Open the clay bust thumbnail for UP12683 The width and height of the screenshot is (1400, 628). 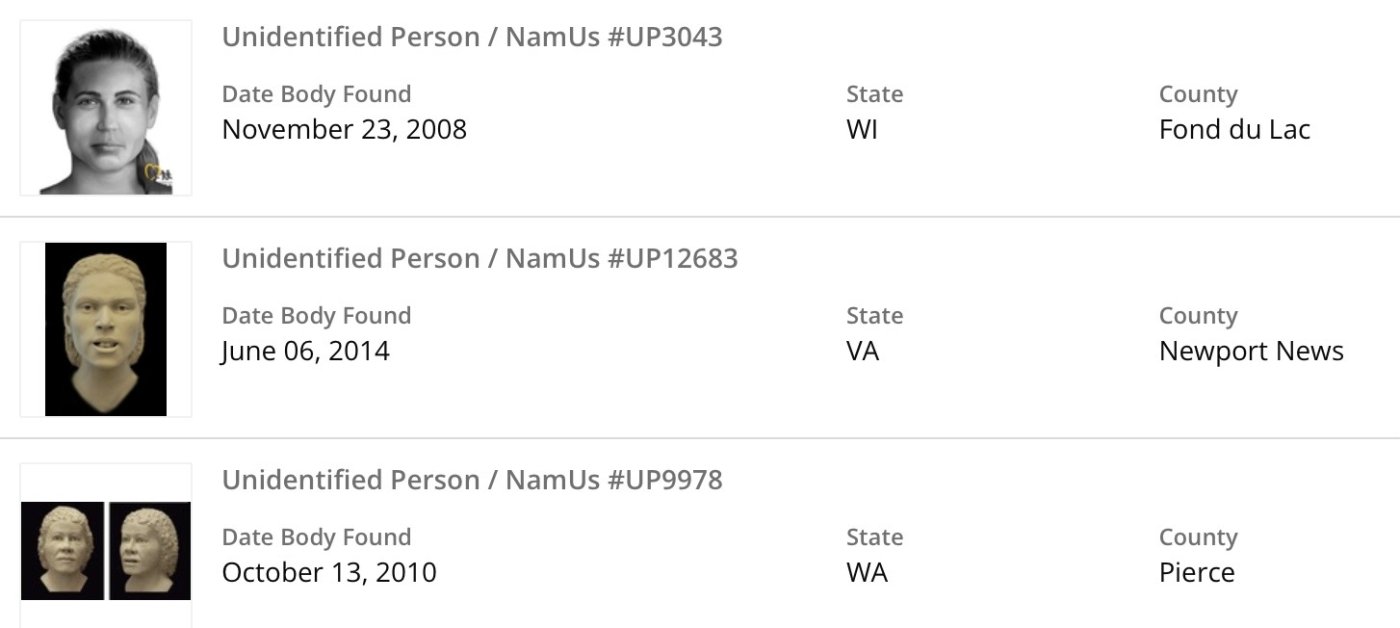(x=106, y=329)
